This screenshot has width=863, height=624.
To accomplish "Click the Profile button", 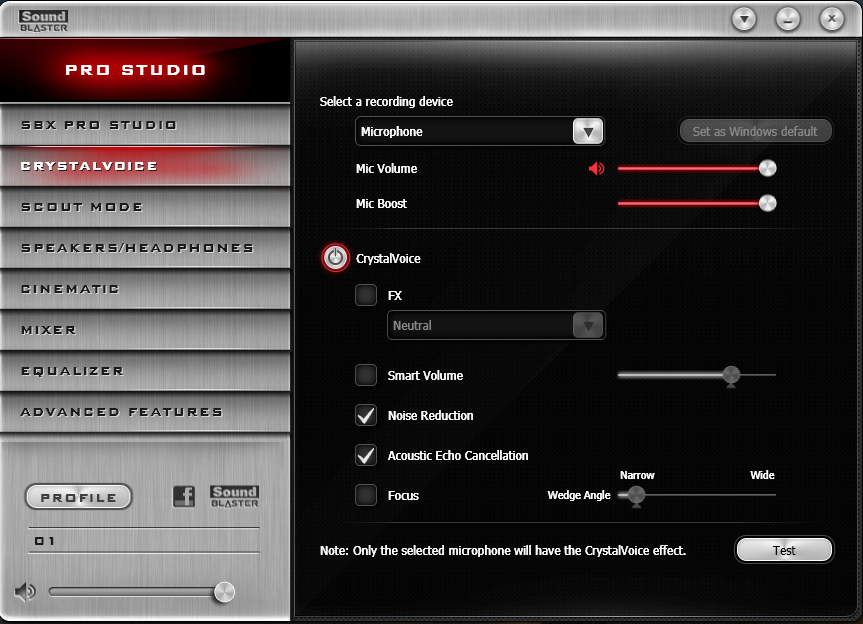I will point(79,497).
